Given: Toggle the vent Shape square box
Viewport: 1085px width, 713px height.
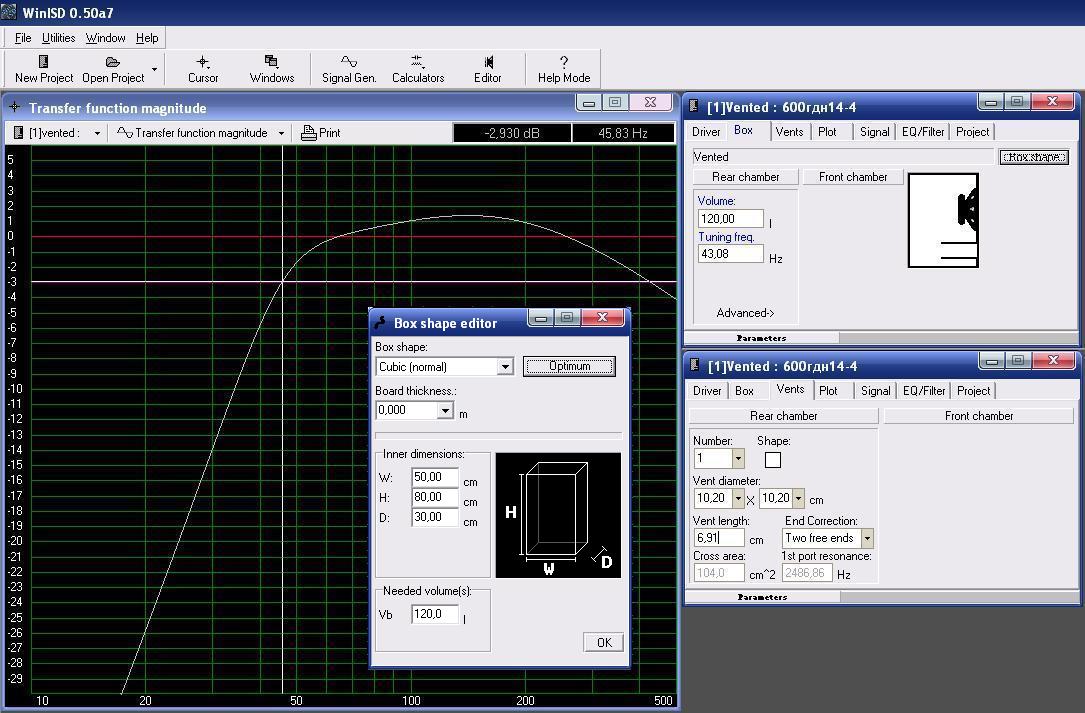Looking at the screenshot, I should [773, 460].
